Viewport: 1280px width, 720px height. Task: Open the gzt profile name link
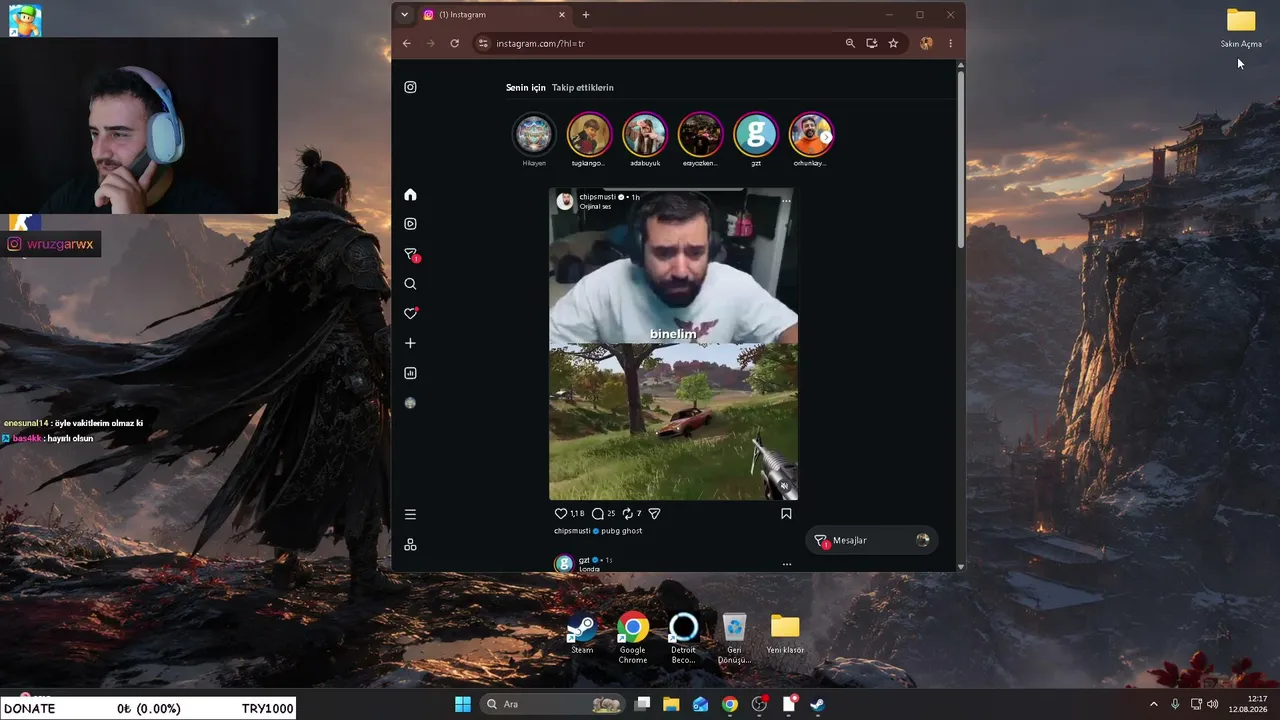[584, 560]
